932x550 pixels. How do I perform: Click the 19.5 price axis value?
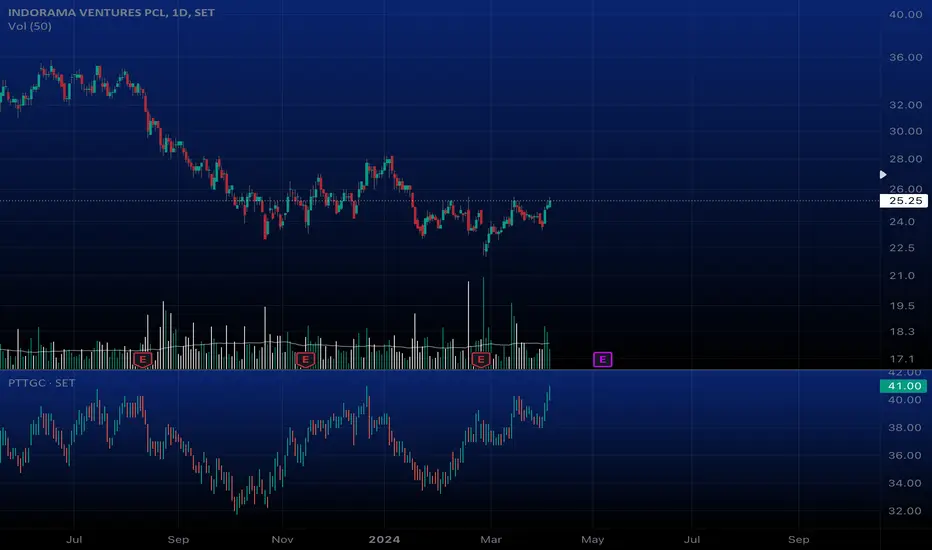click(902, 306)
